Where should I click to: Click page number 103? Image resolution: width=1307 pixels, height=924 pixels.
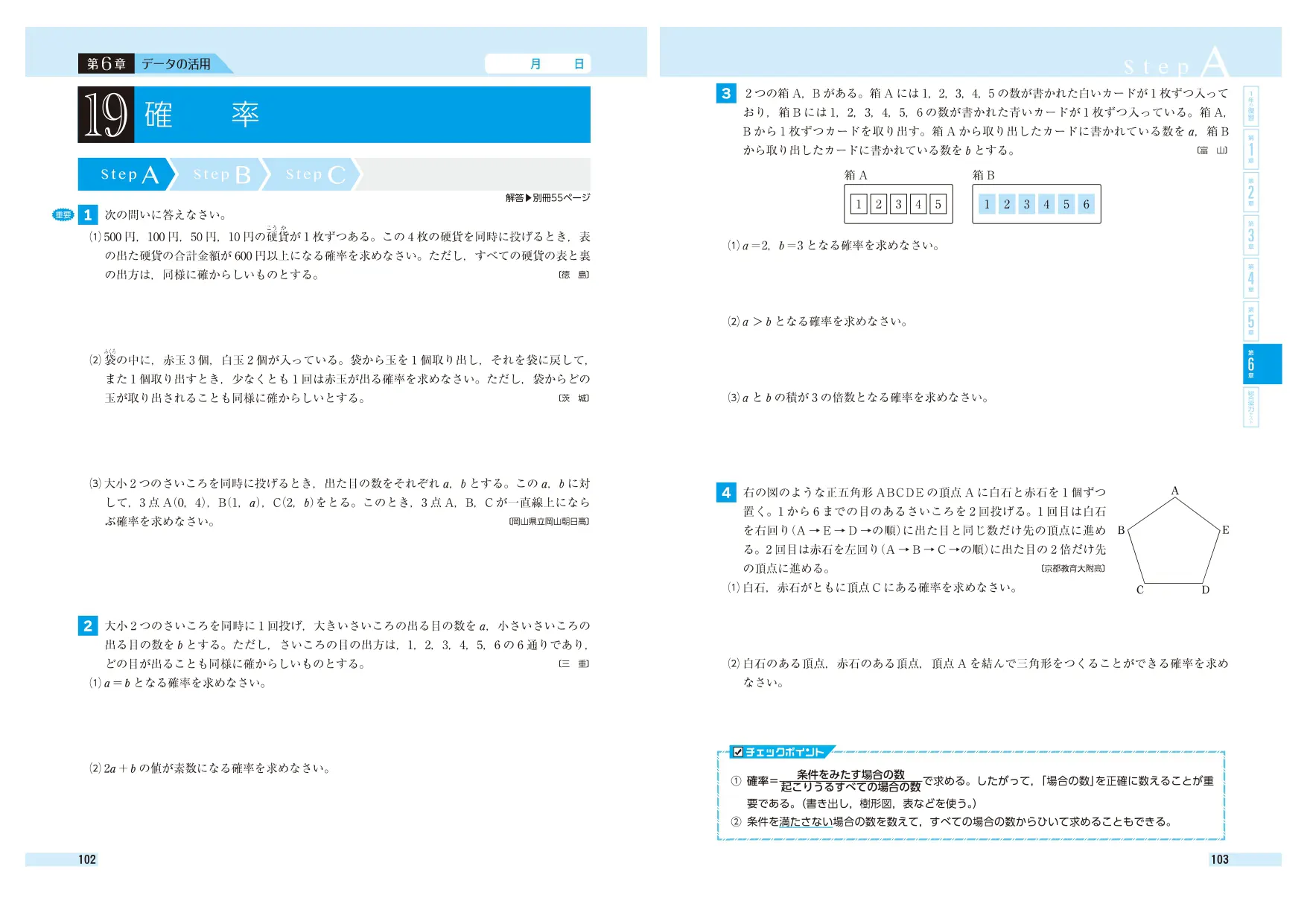1220,859
